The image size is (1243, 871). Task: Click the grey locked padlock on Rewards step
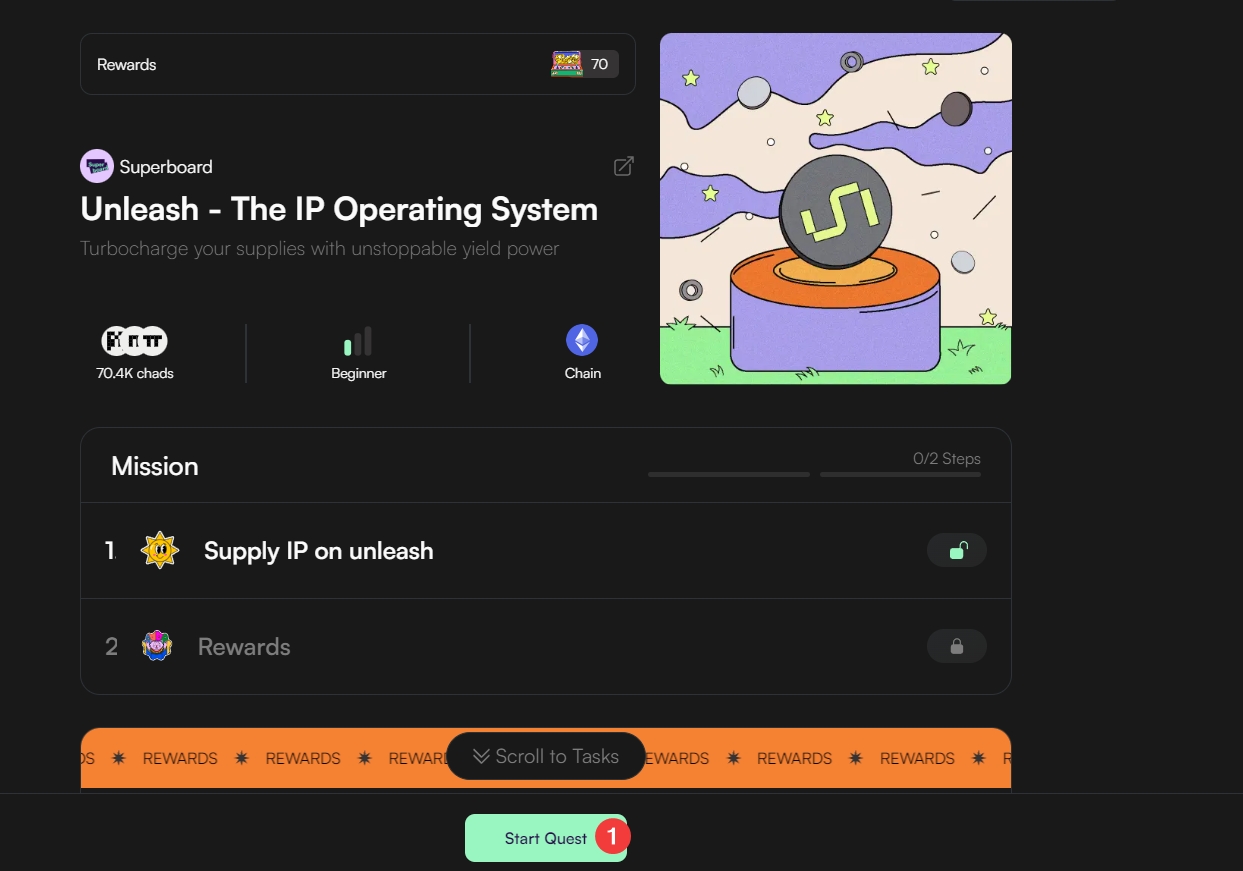(x=957, y=646)
